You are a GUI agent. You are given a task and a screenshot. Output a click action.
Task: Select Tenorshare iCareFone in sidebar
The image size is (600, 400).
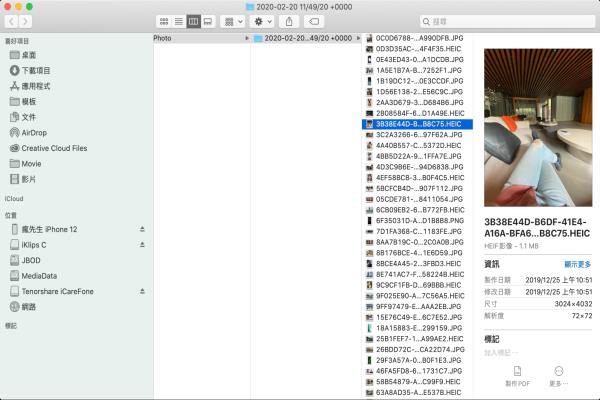tap(52, 291)
